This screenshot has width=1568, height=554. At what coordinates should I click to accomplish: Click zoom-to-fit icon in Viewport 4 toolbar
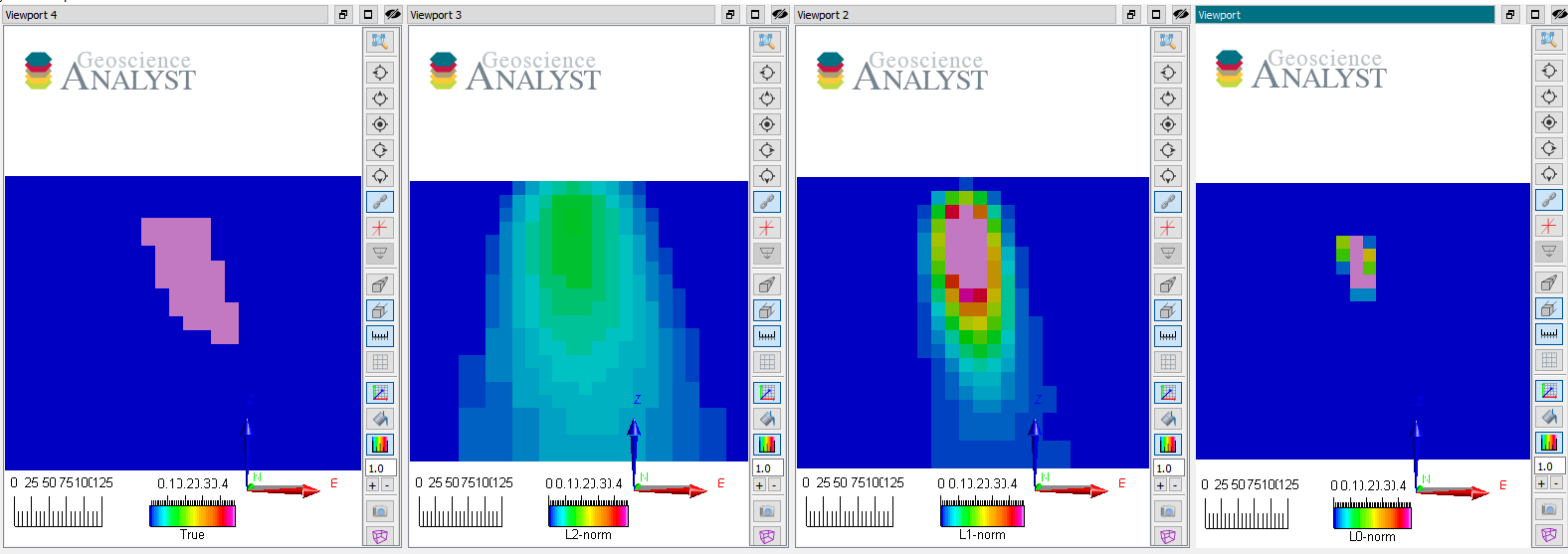380,41
